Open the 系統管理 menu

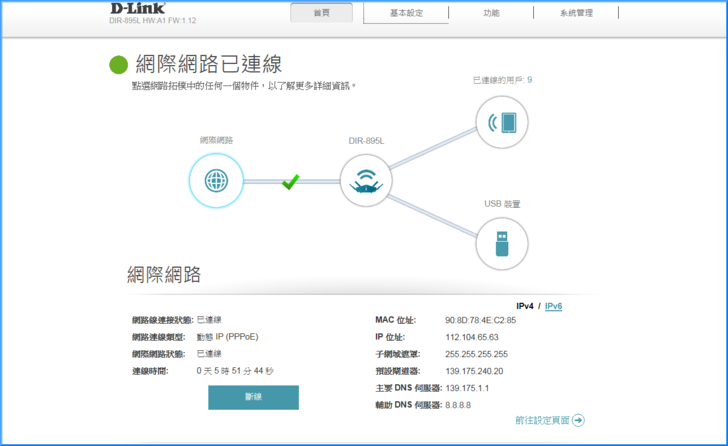pyautogui.click(x=576, y=13)
